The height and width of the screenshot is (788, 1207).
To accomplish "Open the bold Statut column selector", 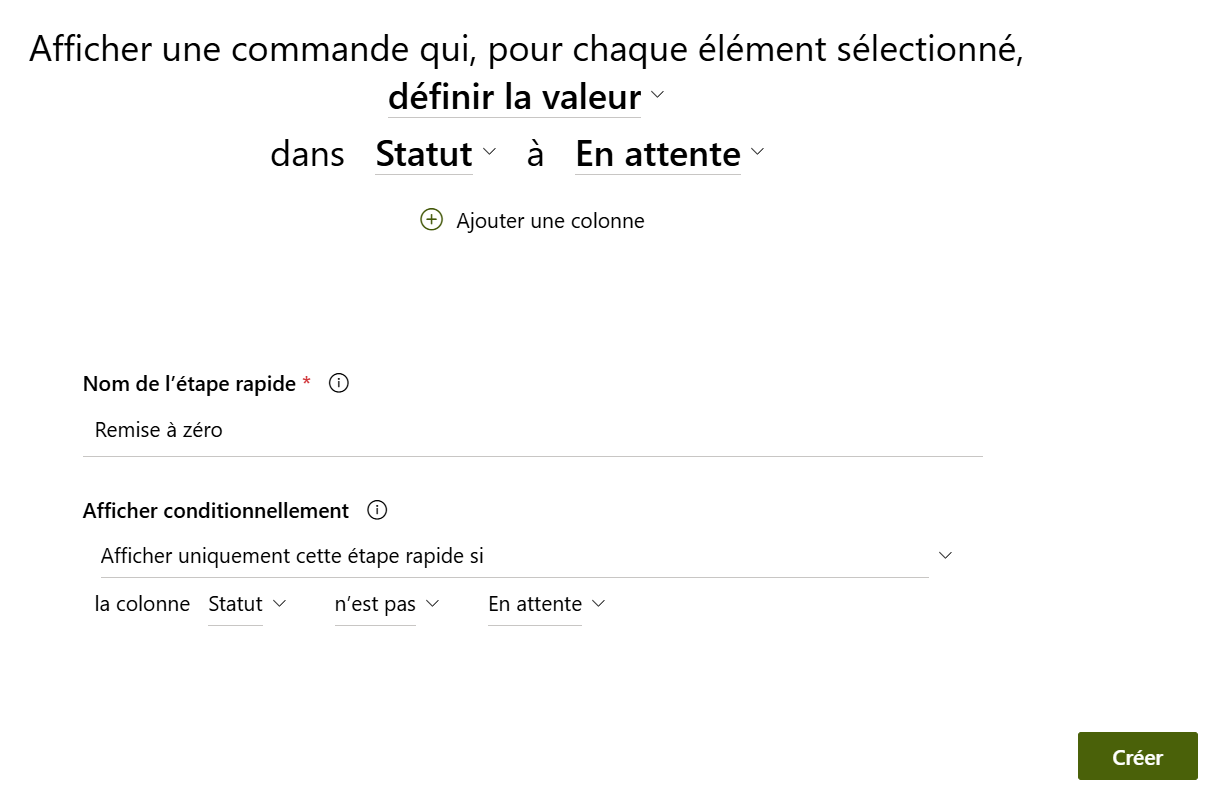I will [423, 154].
